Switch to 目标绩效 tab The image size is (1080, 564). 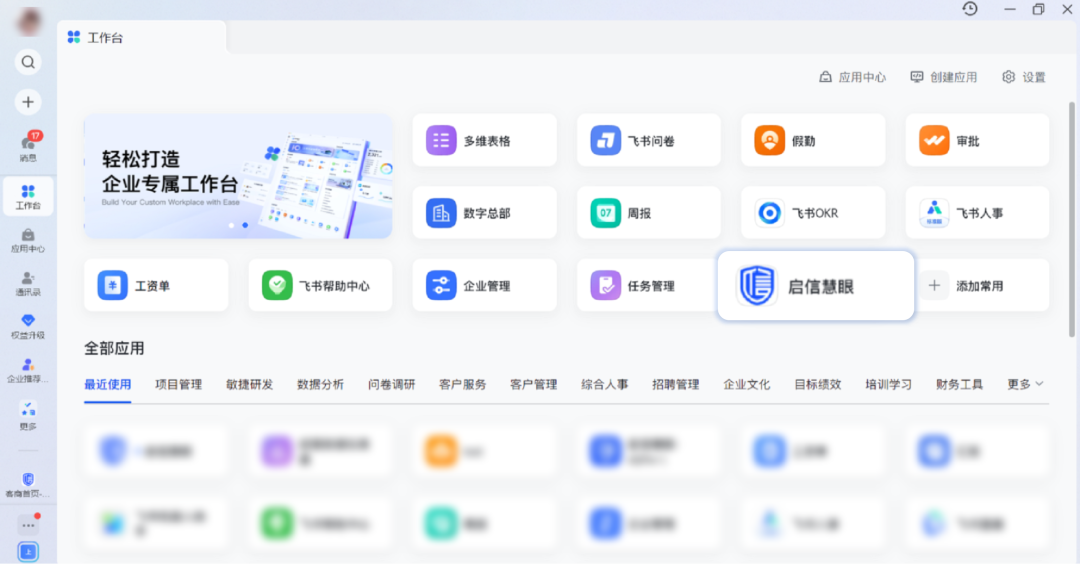pos(818,384)
